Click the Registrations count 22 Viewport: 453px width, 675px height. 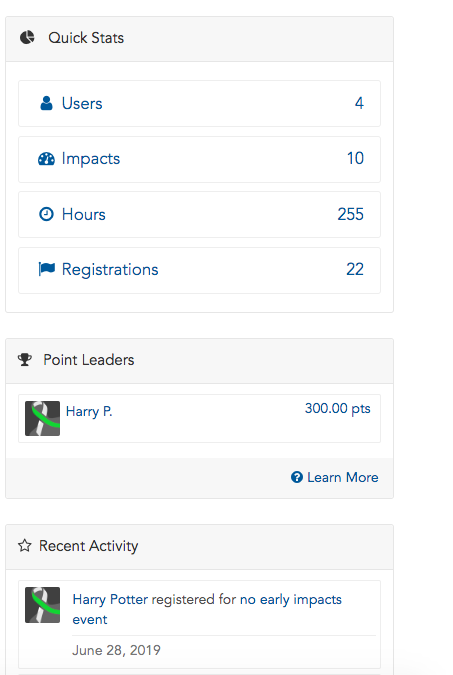pyautogui.click(x=355, y=269)
